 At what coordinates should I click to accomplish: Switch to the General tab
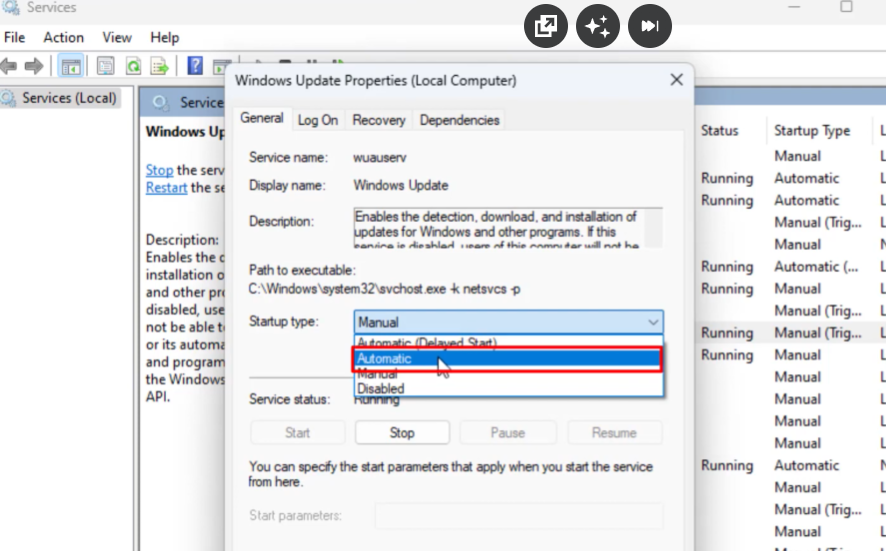pyautogui.click(x=262, y=118)
